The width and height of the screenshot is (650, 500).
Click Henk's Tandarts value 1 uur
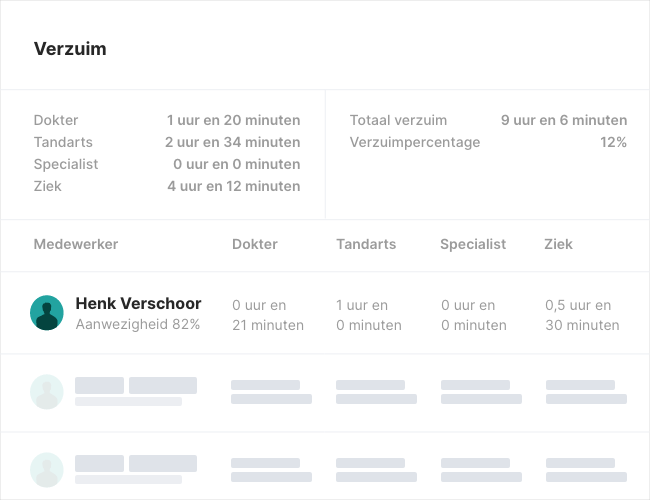click(362, 305)
